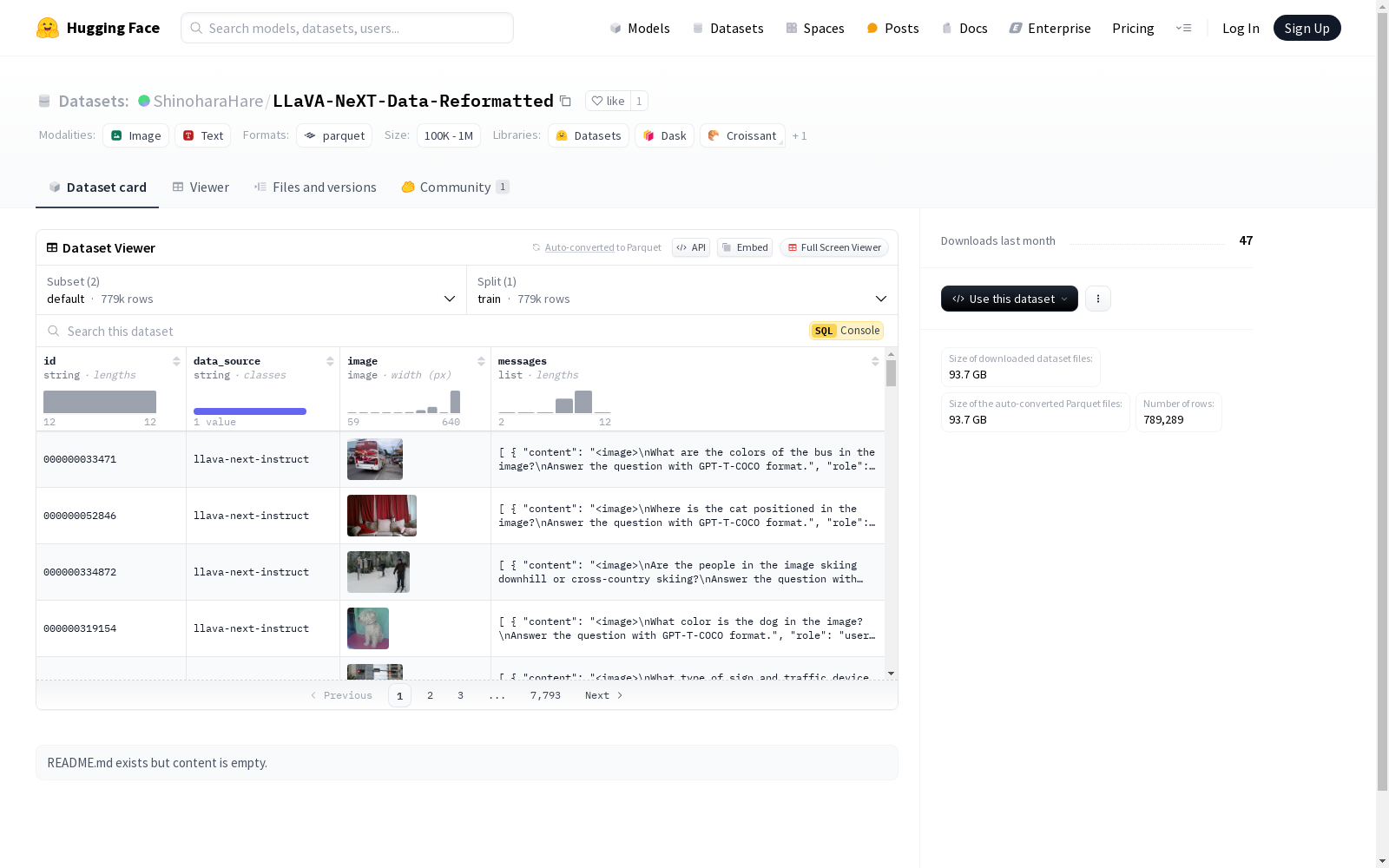The width and height of the screenshot is (1389, 868).
Task: Open Docs in the top navigation
Action: pos(964,28)
